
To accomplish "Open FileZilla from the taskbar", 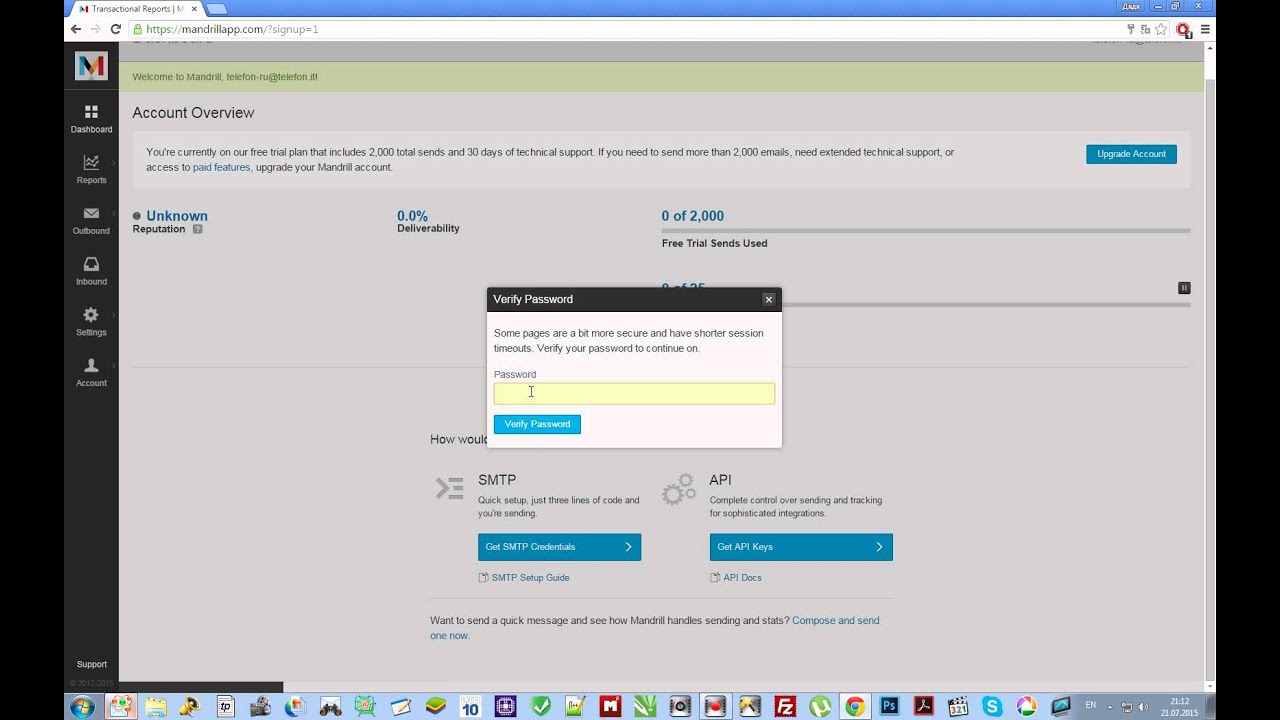I will 785,707.
